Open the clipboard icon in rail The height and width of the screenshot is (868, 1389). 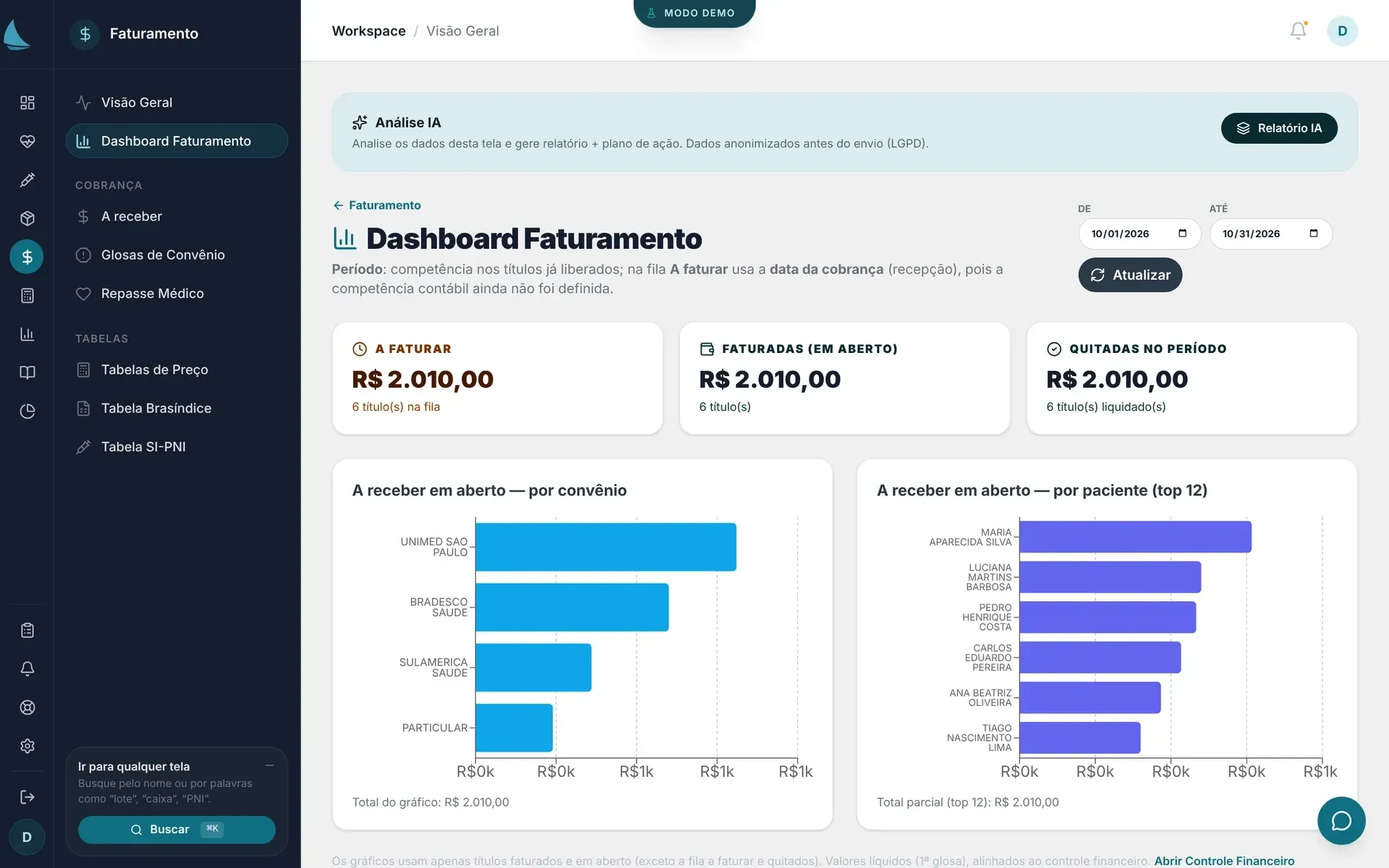[27, 631]
